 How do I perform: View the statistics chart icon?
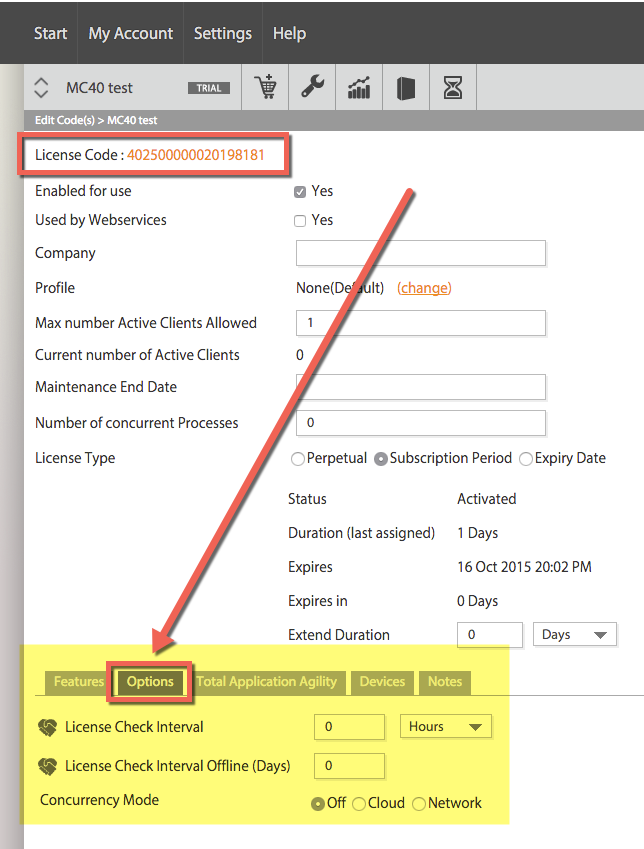pos(359,88)
